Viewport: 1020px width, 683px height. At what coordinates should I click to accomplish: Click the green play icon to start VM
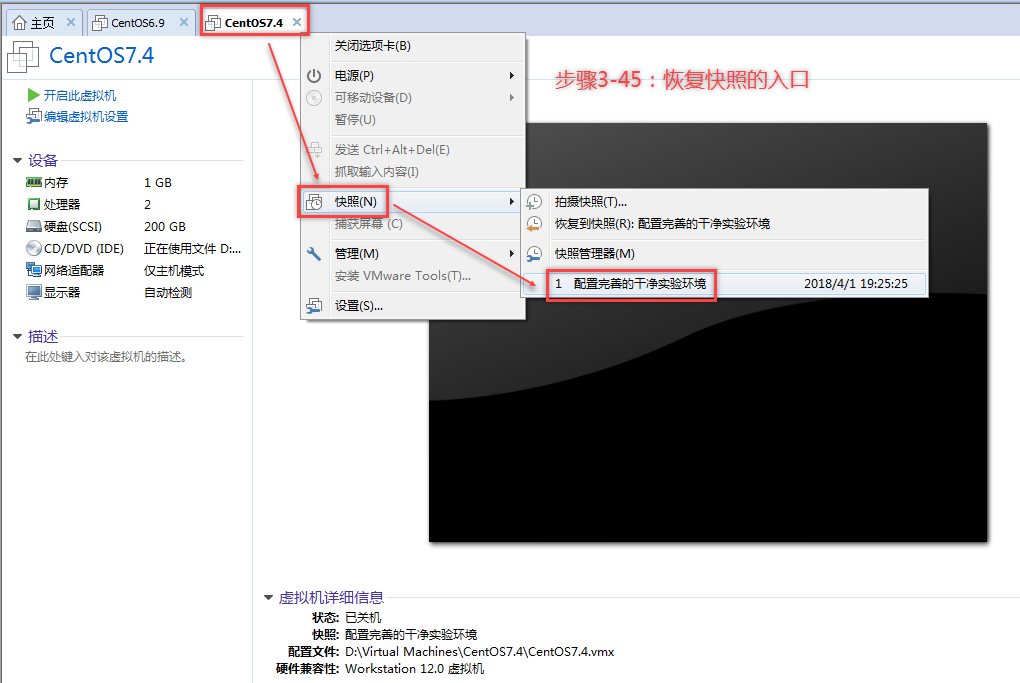[x=33, y=96]
